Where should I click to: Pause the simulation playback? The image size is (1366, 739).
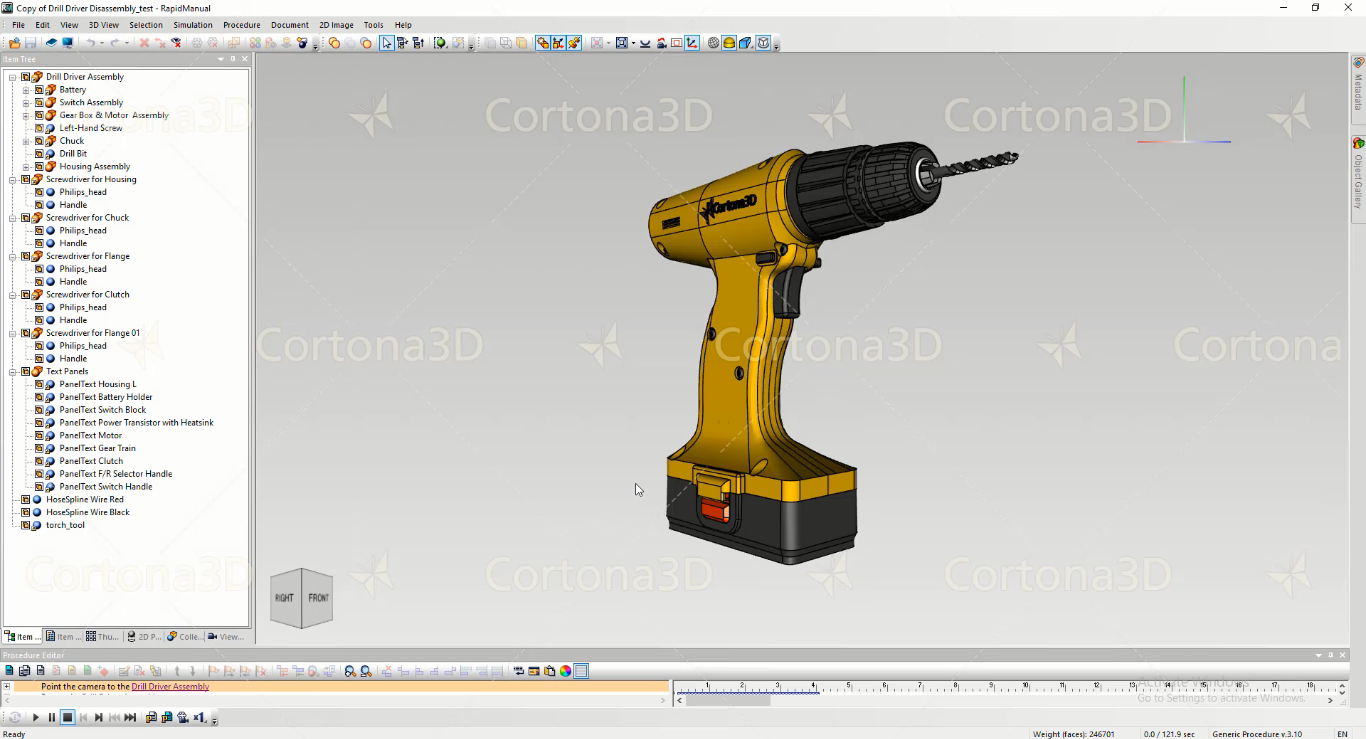point(52,717)
